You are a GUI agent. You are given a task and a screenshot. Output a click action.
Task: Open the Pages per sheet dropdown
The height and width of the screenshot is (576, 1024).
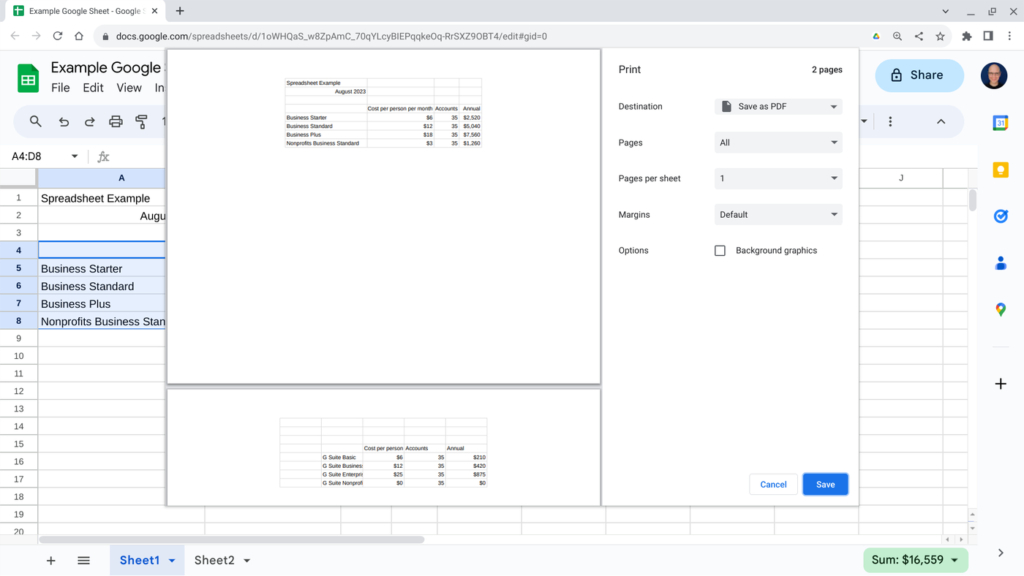point(778,178)
